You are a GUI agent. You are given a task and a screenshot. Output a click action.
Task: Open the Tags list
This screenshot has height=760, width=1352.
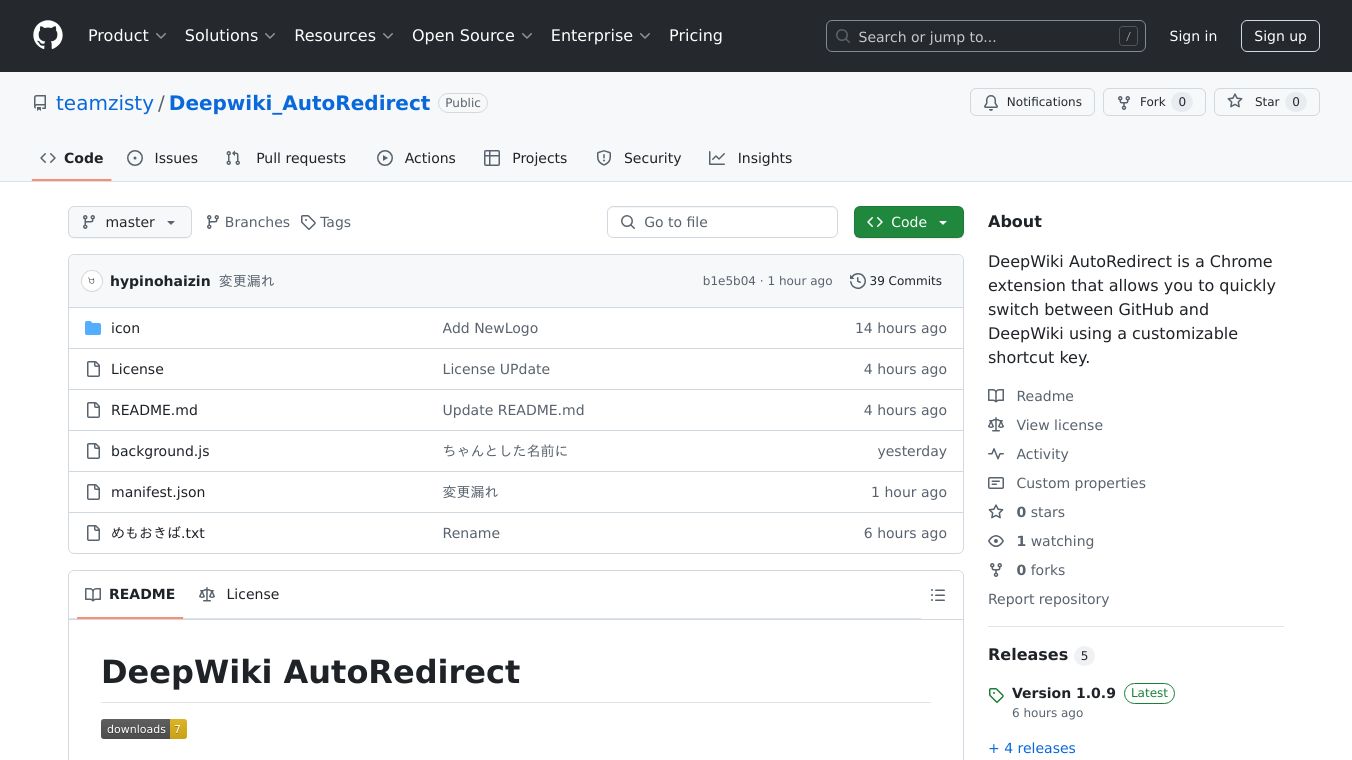326,222
